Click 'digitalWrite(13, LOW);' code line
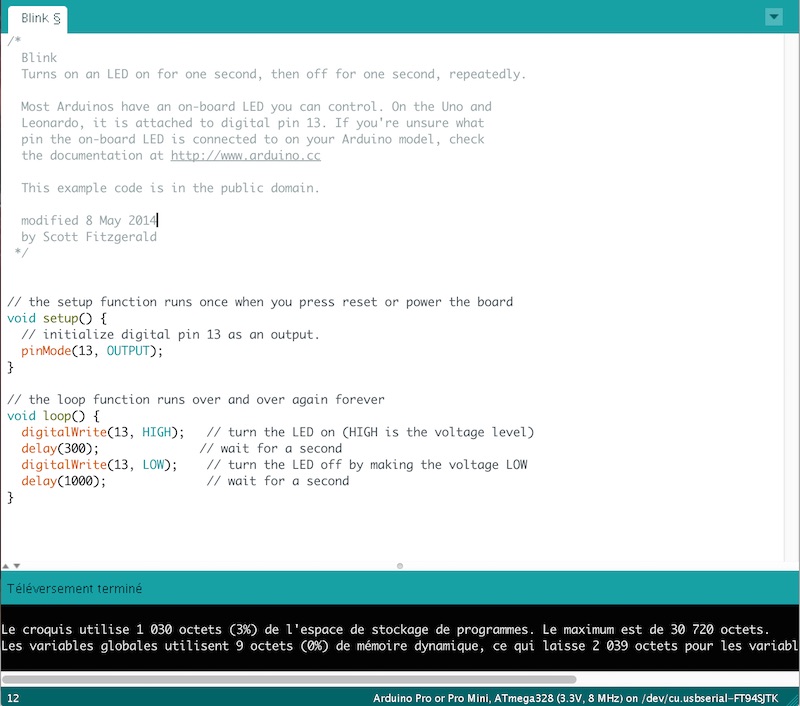Screen dimensions: 800x706 pos(99,465)
